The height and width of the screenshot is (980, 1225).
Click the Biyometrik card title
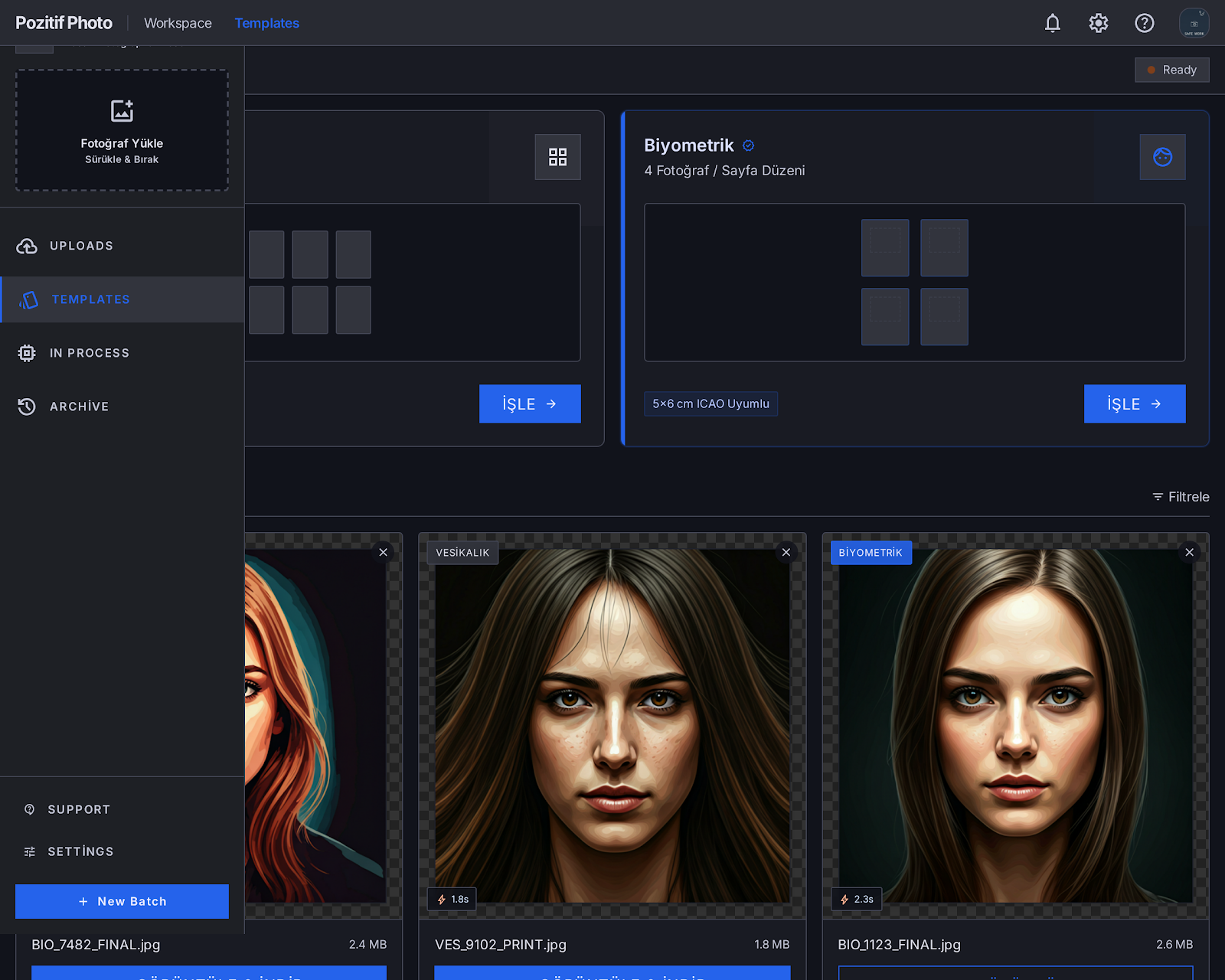click(689, 145)
